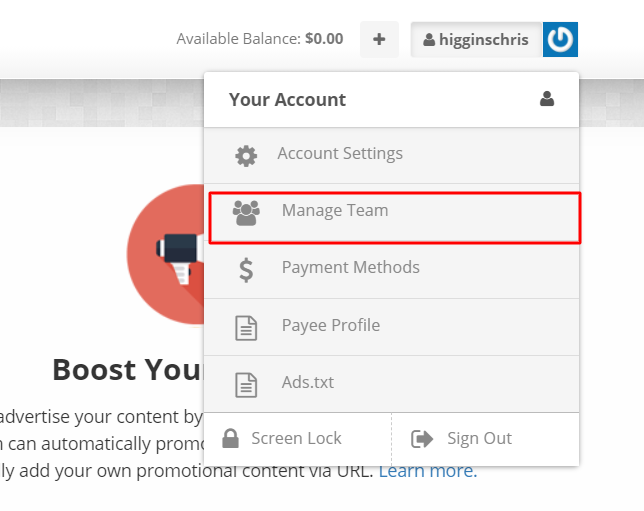This screenshot has height=511, width=644.
Task: Open Payment Methods
Action: tap(391, 270)
